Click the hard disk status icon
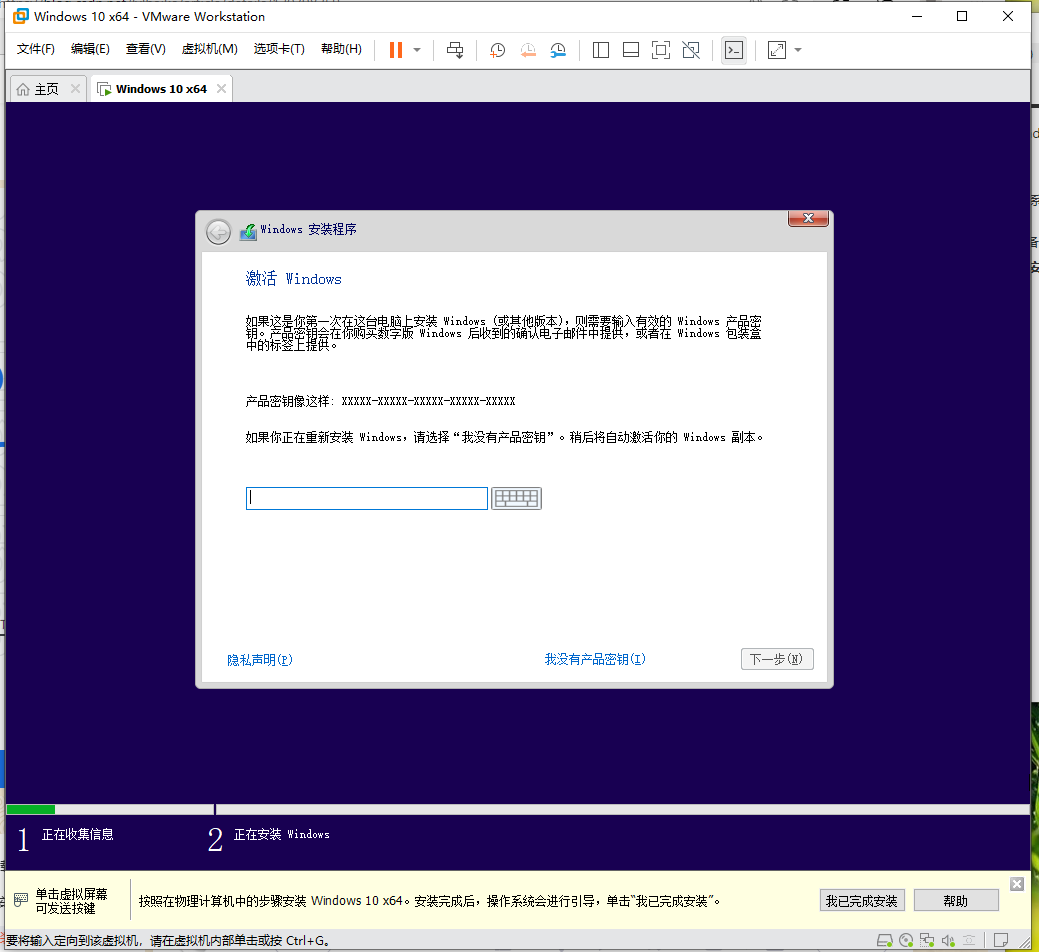Screen dimensions: 1039x952 tap(885, 940)
